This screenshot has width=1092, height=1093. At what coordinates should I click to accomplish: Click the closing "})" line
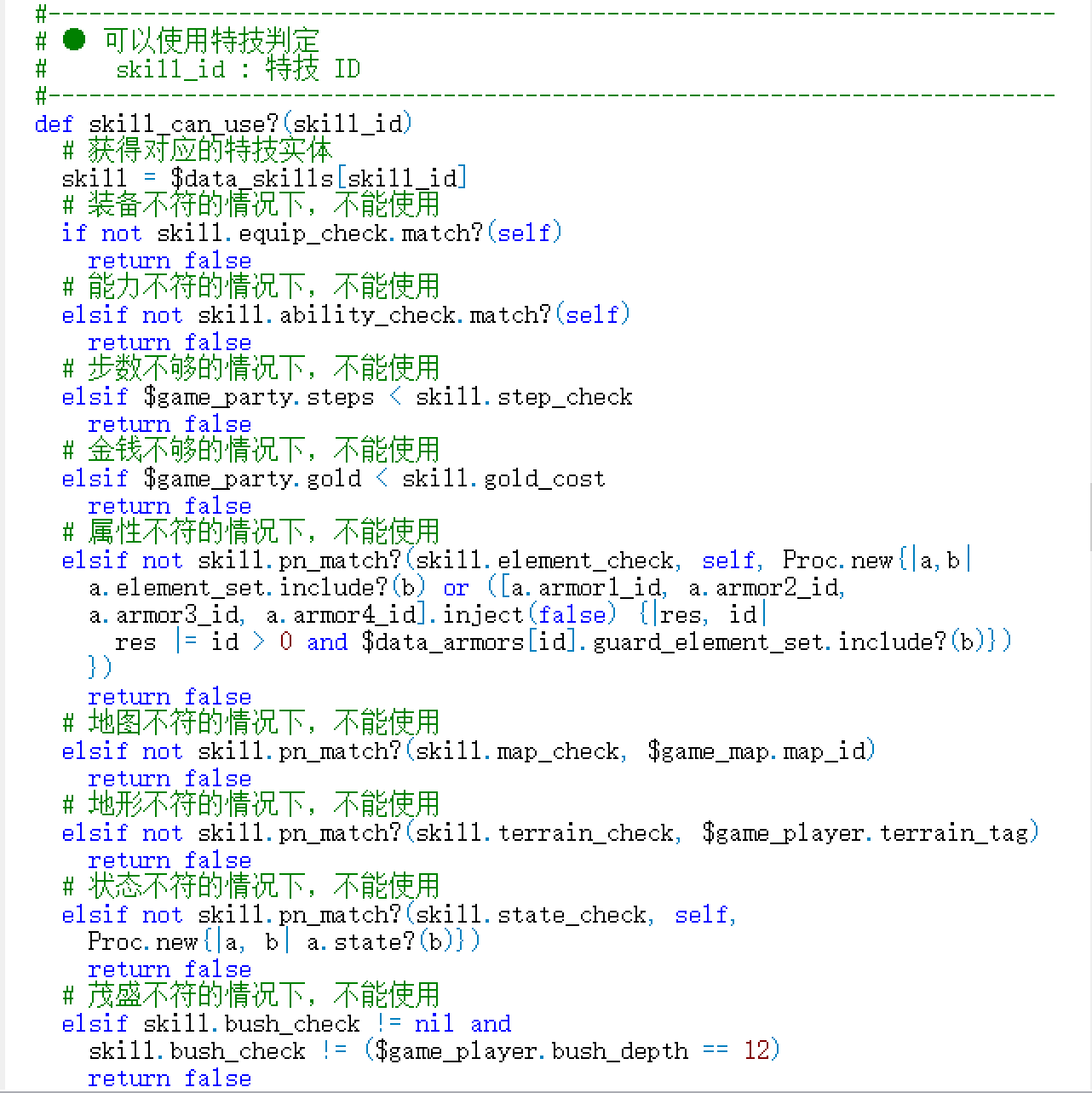click(100, 667)
